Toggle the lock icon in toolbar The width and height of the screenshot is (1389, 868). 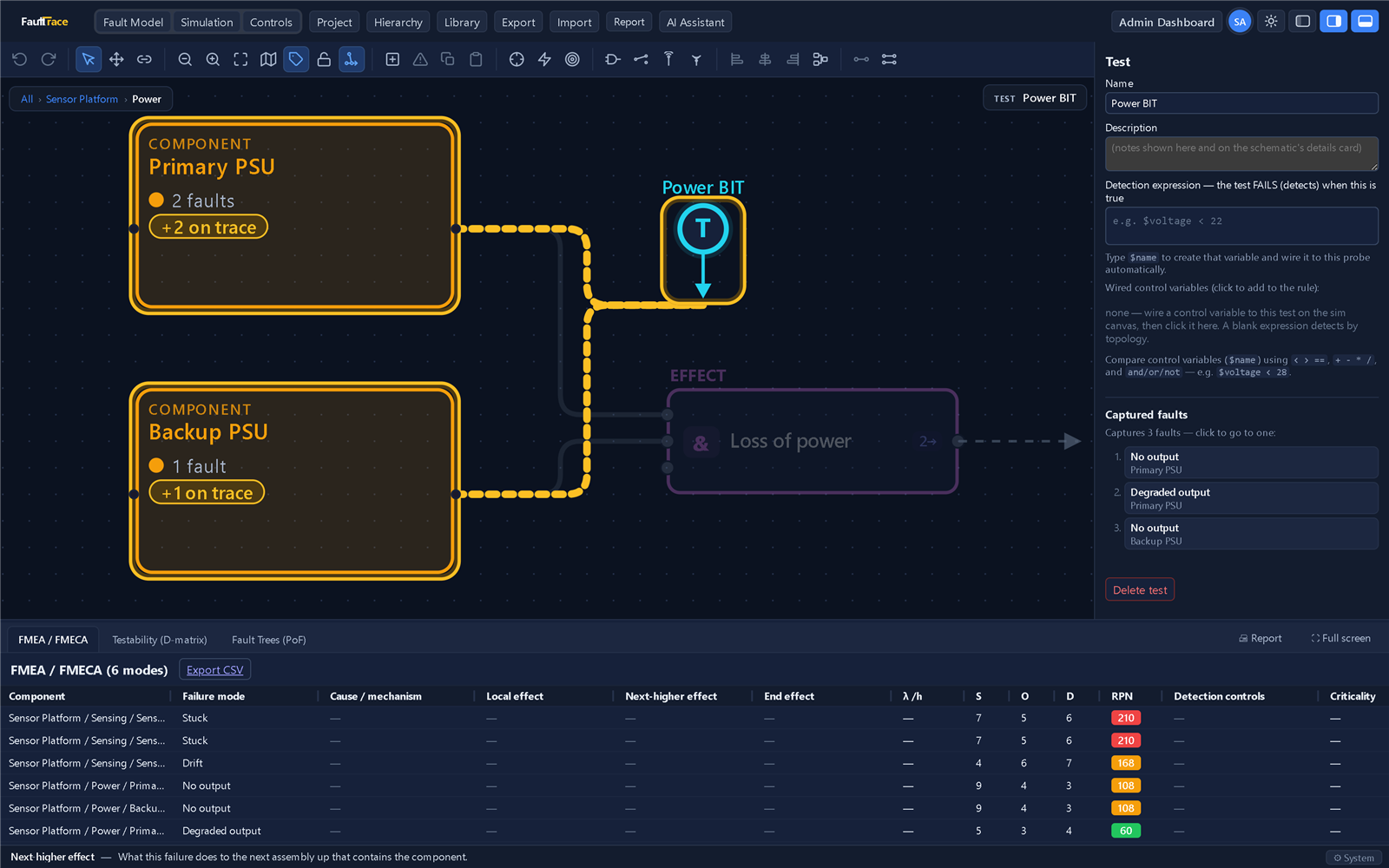click(324, 59)
